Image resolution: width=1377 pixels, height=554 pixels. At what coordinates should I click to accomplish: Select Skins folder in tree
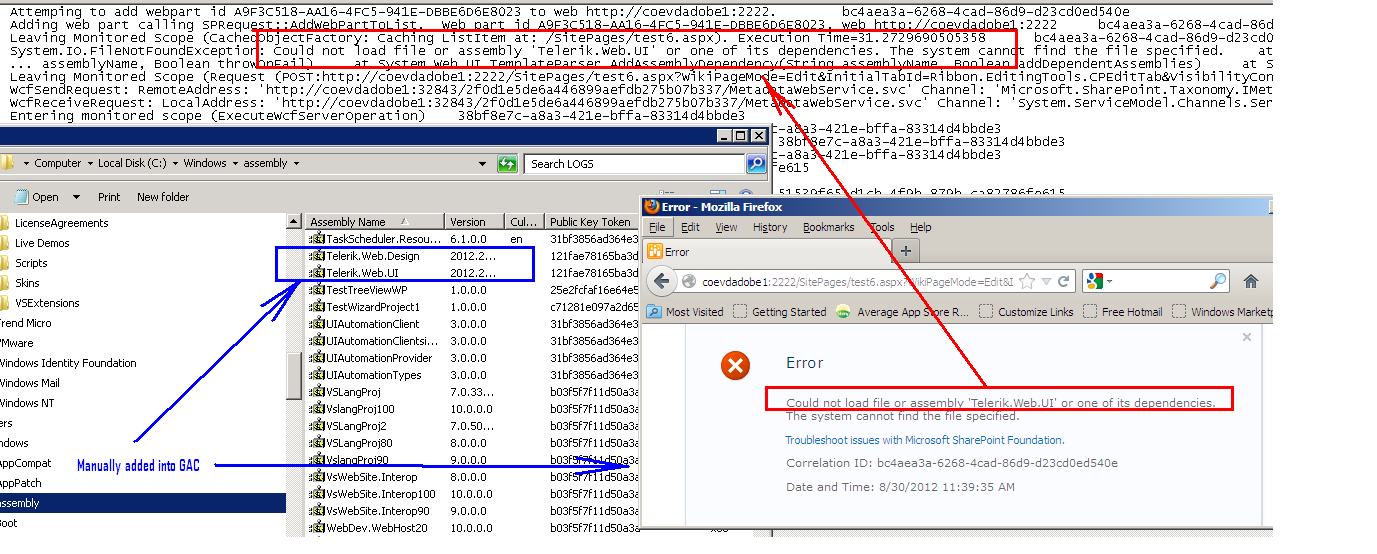(x=27, y=283)
